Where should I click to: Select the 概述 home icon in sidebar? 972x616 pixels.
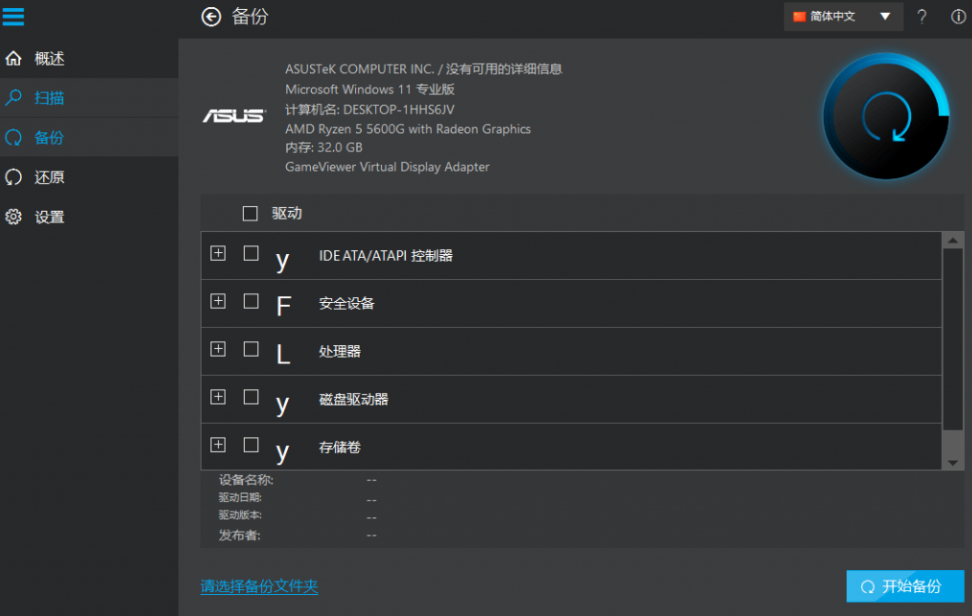[14, 57]
